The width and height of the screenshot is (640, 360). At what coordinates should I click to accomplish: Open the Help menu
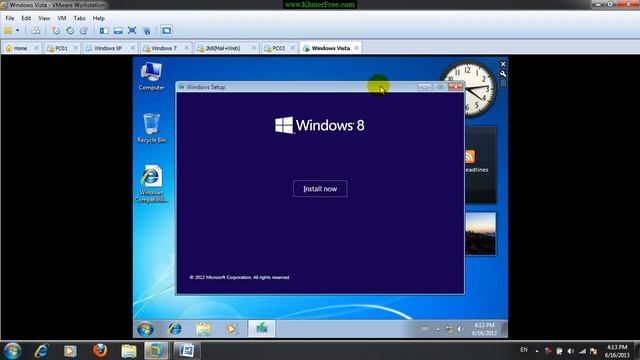[98, 18]
